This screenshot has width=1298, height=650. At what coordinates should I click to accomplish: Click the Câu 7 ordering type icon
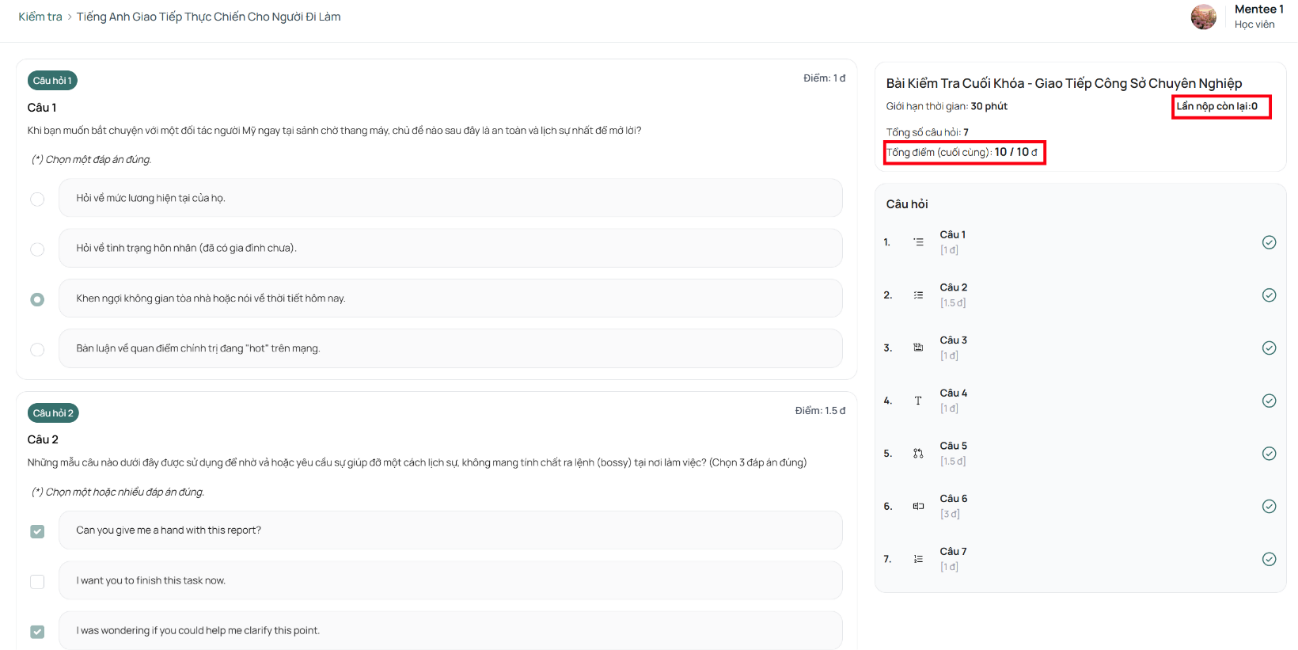tap(918, 559)
